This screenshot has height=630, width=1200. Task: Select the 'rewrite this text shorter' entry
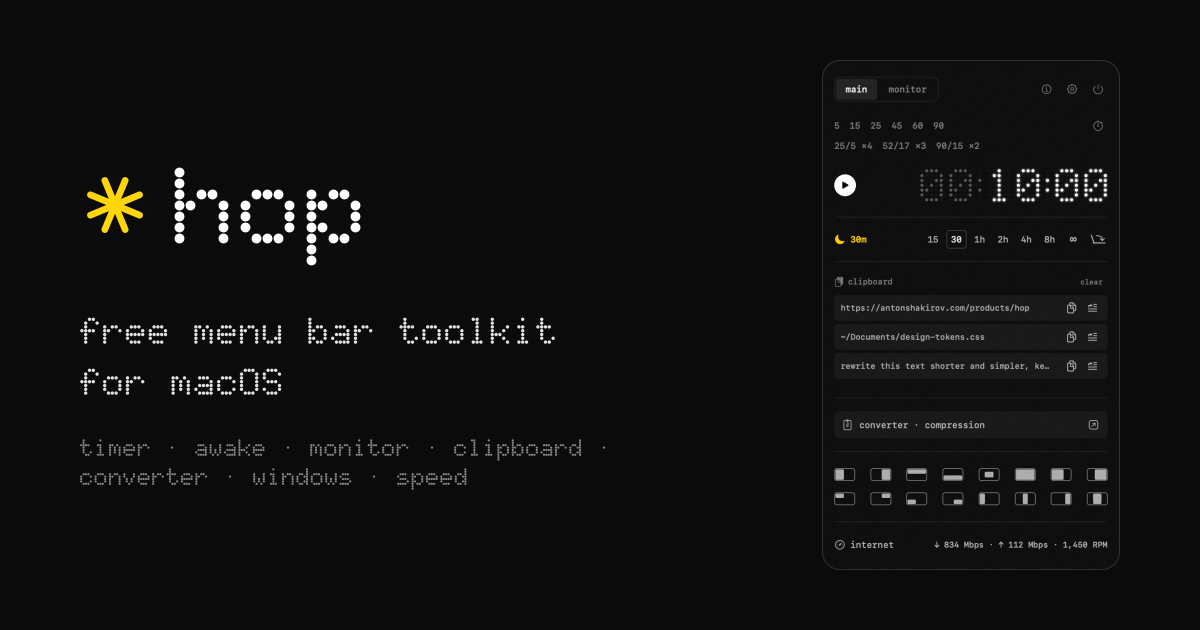point(971,366)
